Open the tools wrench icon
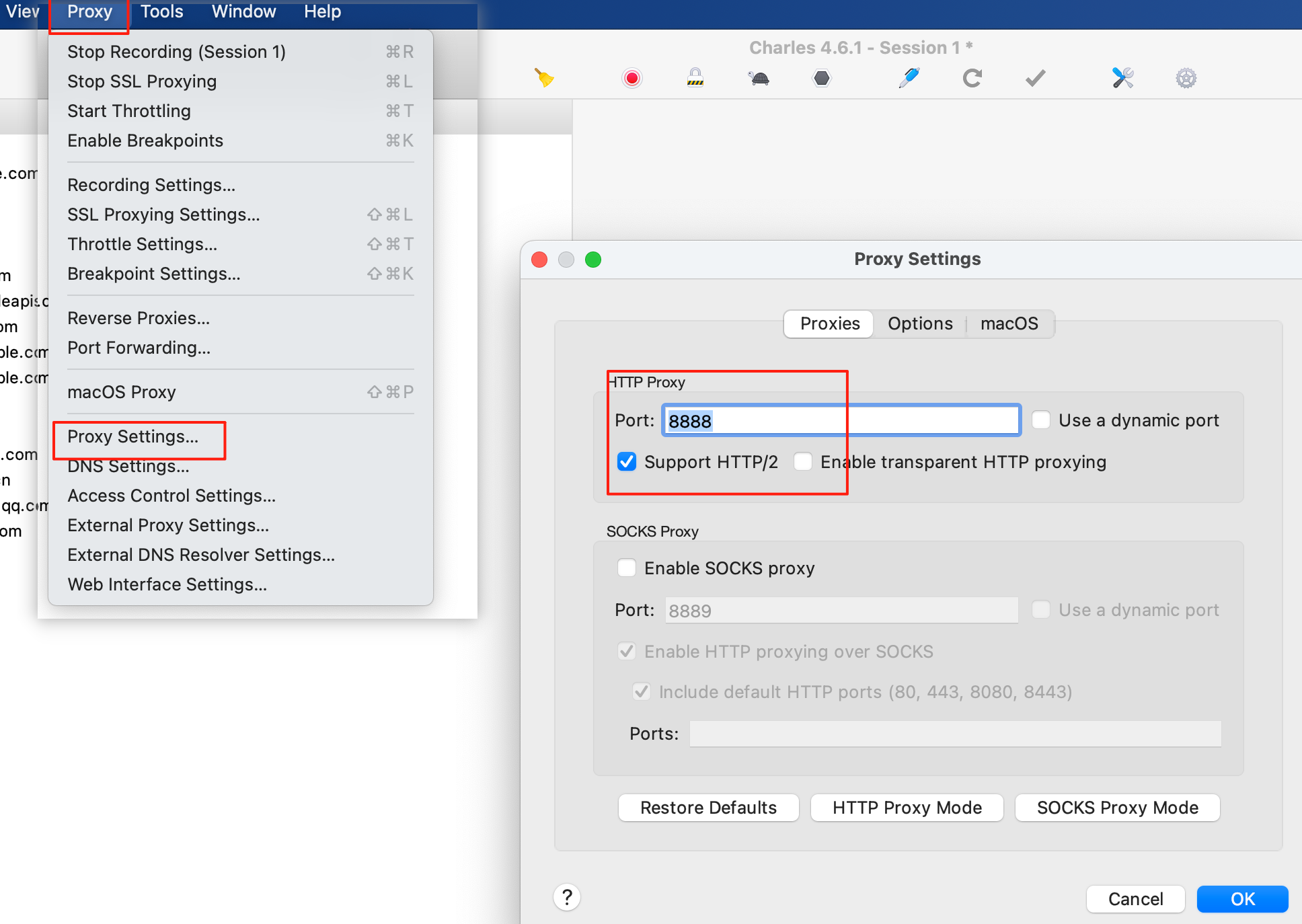This screenshot has width=1302, height=924. (x=1122, y=78)
